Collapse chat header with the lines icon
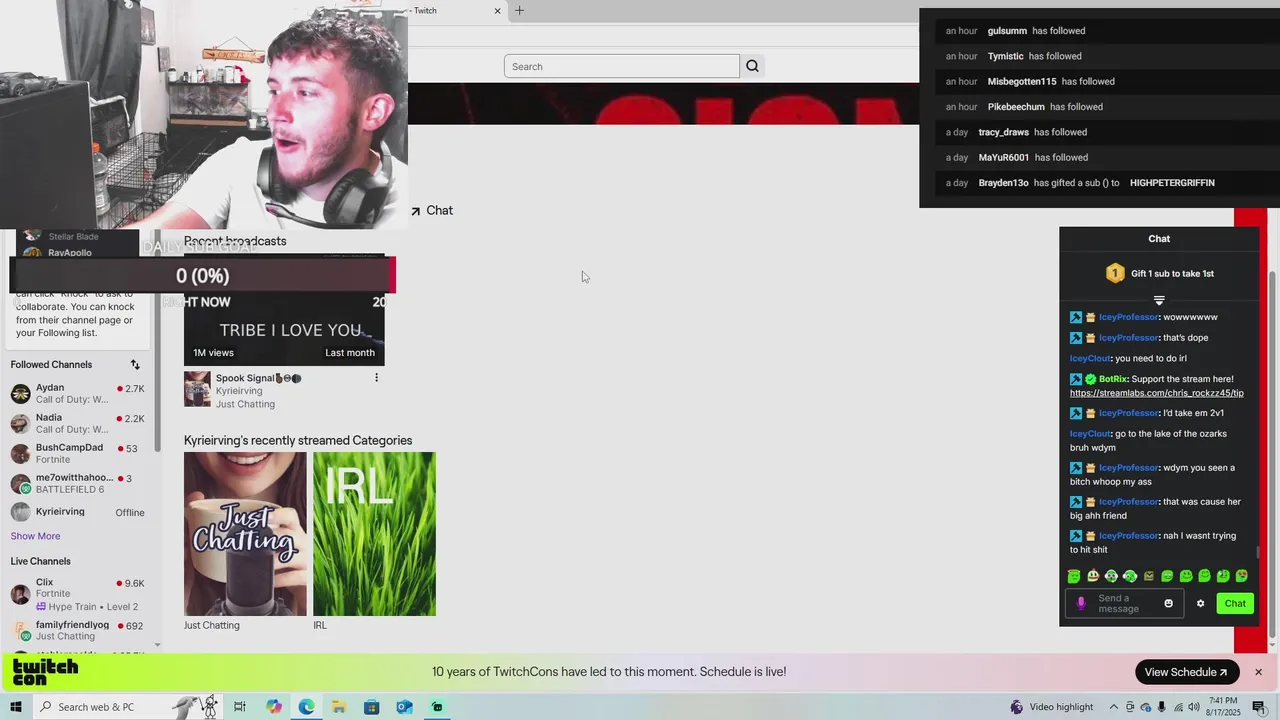The image size is (1280, 720). (x=1159, y=300)
